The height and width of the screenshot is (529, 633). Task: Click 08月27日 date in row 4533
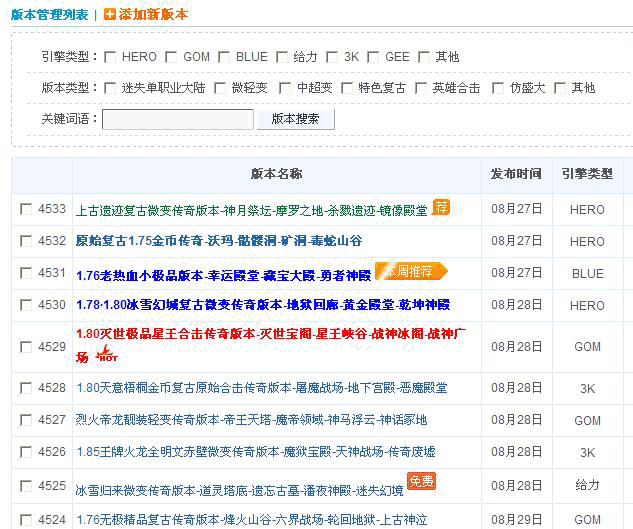(516, 209)
